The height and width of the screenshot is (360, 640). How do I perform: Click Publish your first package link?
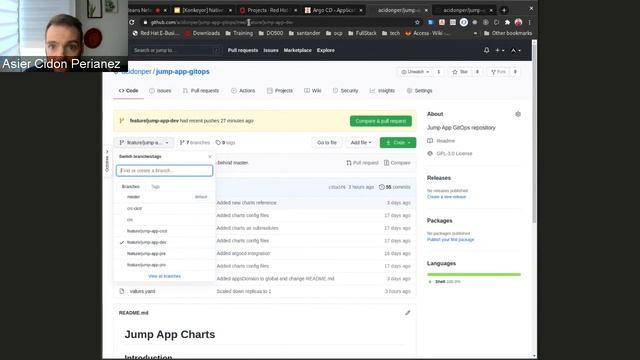point(451,240)
